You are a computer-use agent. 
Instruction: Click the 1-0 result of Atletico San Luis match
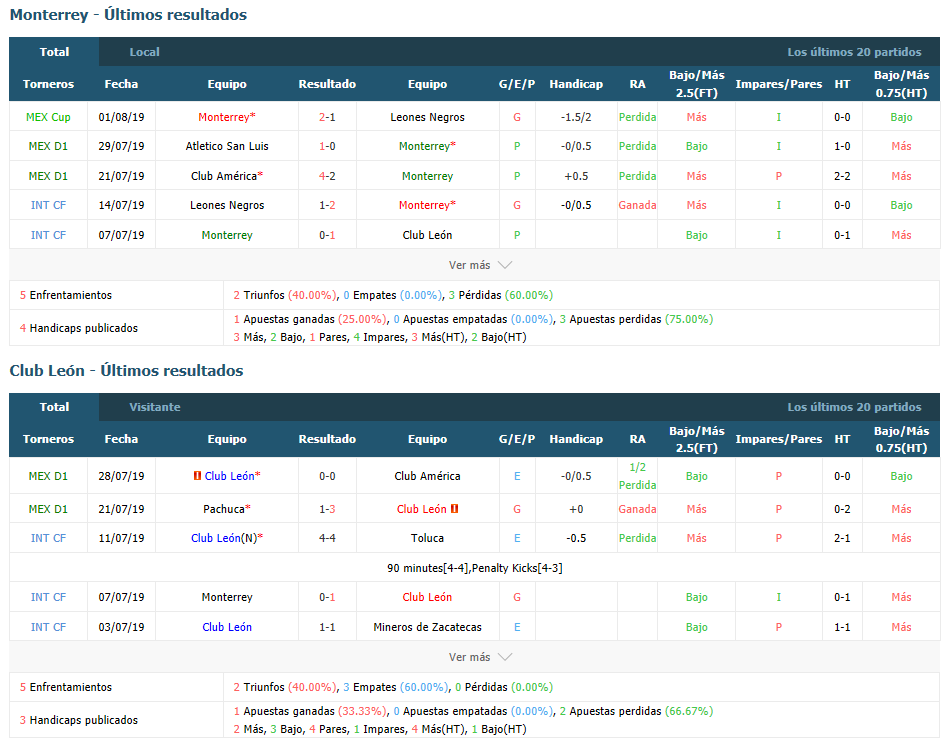pyautogui.click(x=327, y=146)
